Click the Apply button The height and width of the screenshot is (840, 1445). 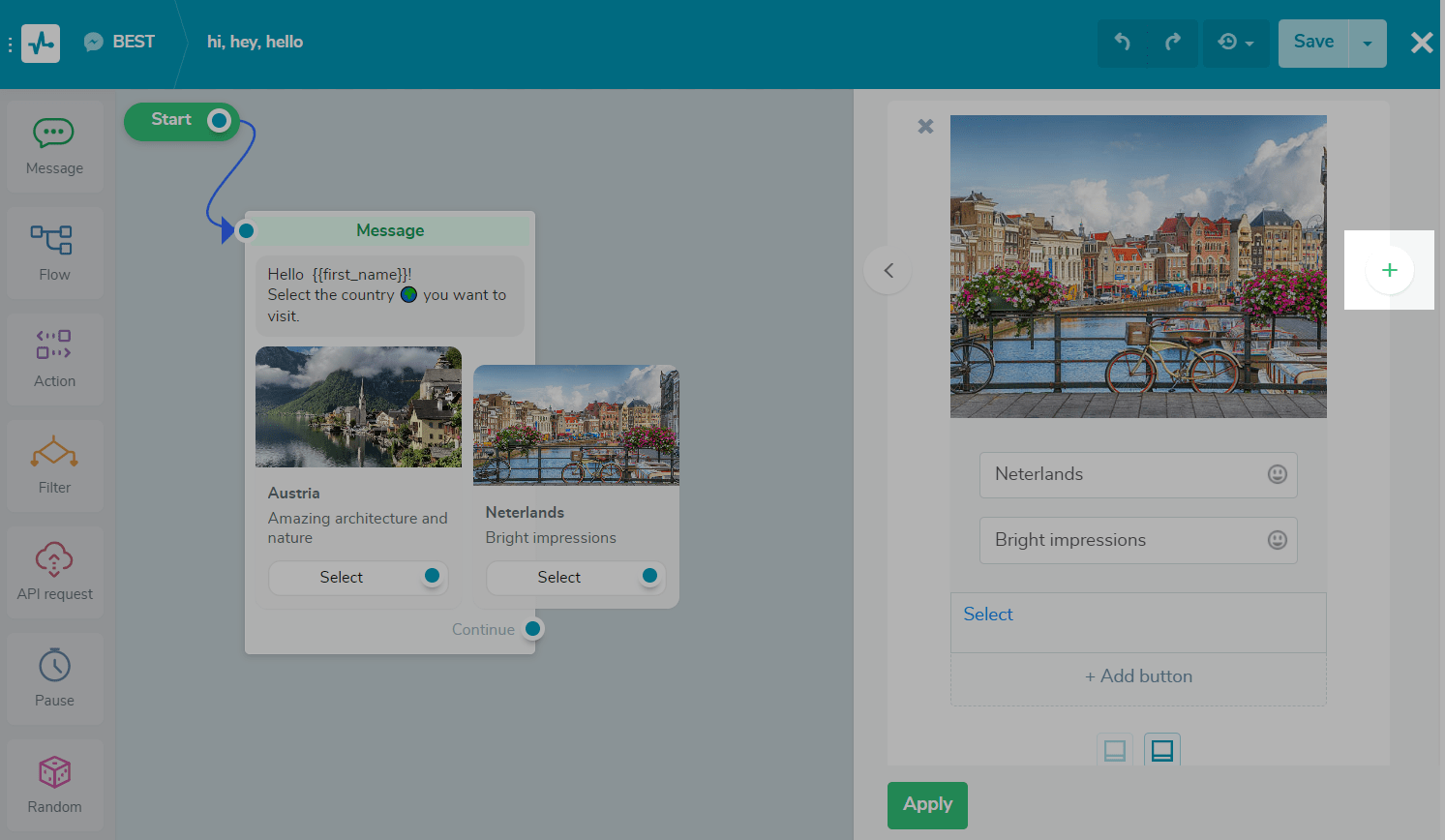[x=927, y=804]
